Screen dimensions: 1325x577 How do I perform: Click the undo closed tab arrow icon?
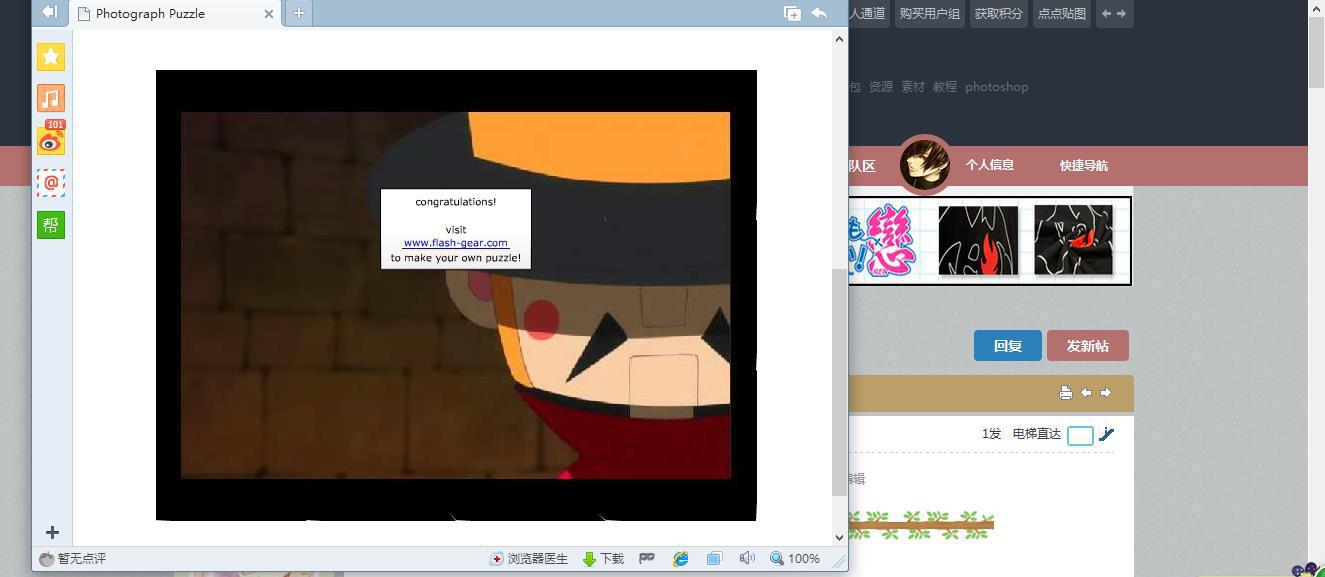819,13
